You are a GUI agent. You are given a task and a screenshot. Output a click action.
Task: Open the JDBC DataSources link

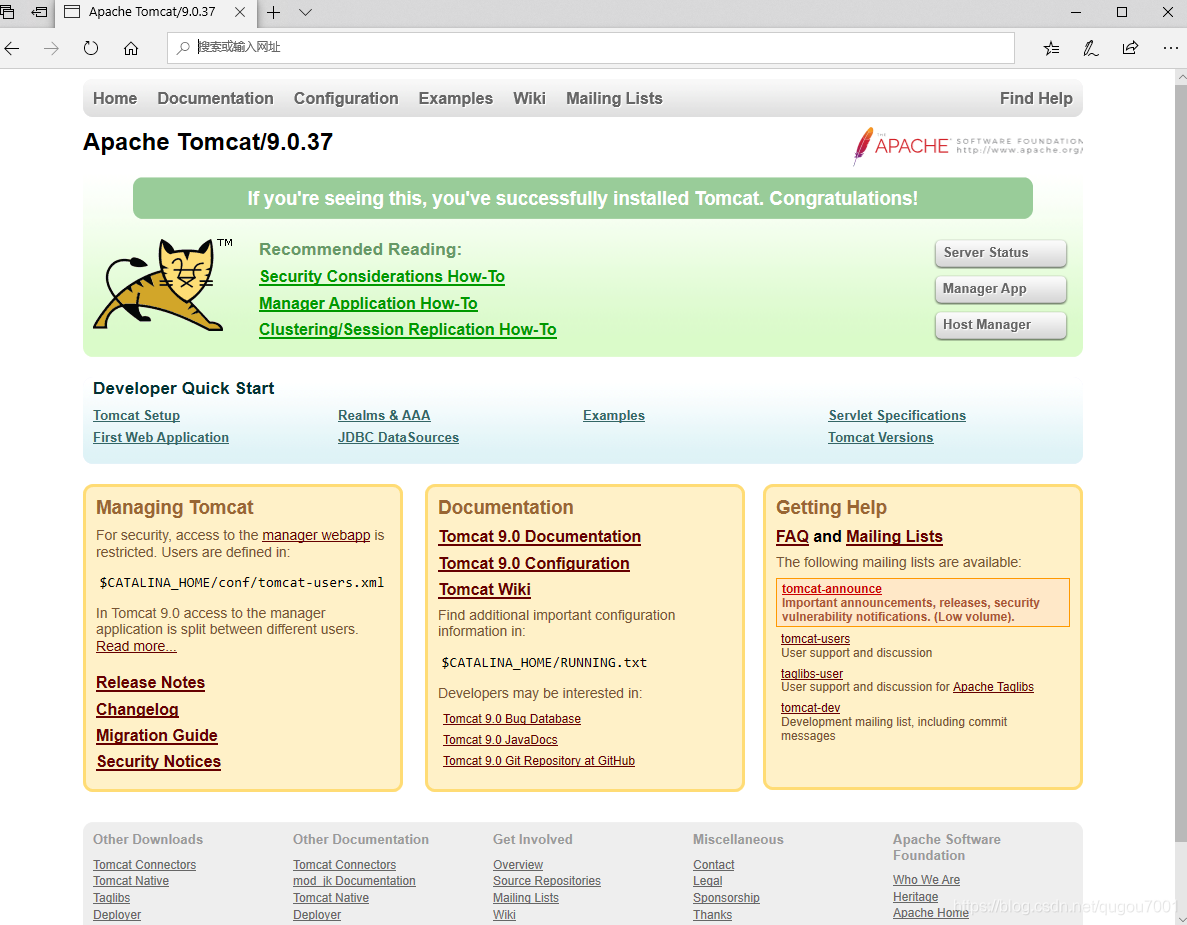tap(398, 438)
